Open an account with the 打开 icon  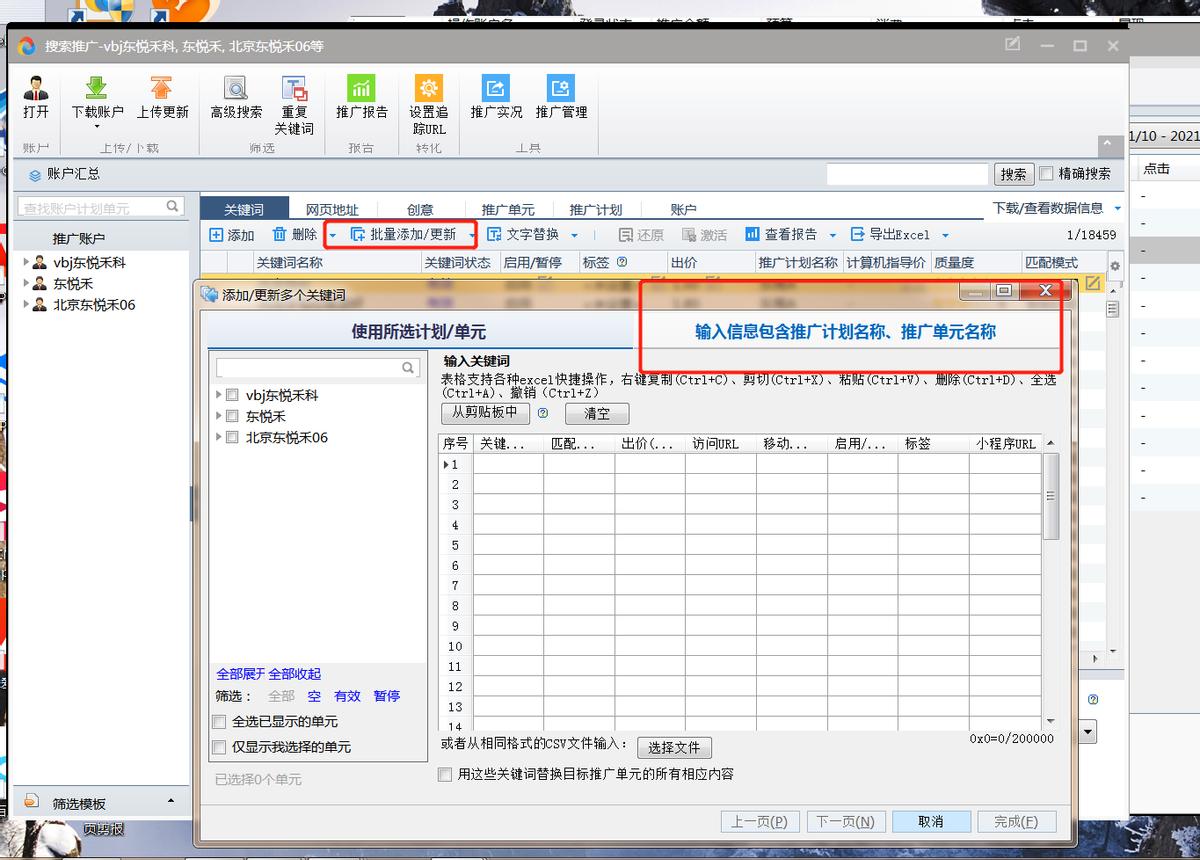click(x=36, y=98)
